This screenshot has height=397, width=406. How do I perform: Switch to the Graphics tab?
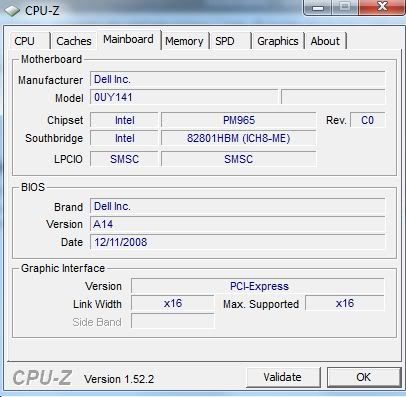[278, 41]
